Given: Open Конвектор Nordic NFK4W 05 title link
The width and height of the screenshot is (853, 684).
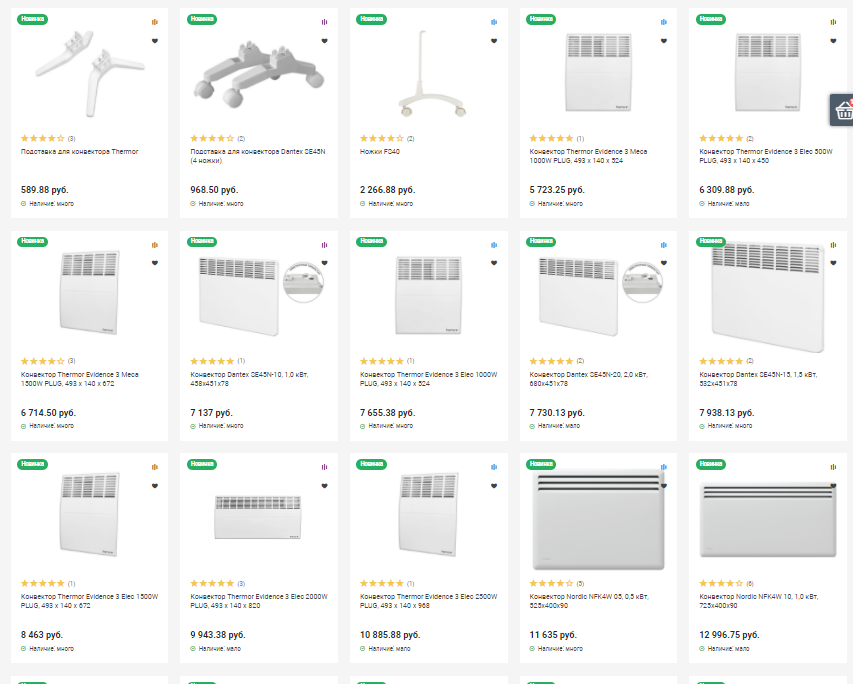Looking at the screenshot, I should click(x=589, y=601).
